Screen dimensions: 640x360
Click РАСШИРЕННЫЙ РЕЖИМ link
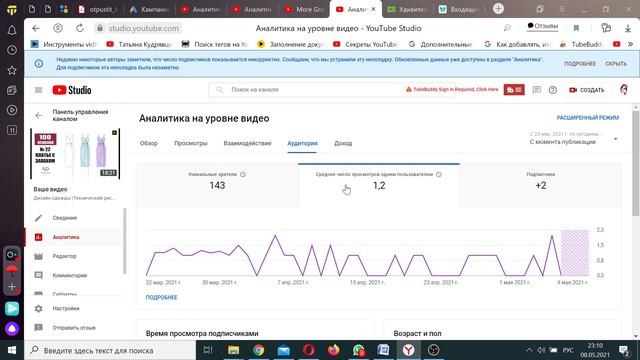coord(588,118)
